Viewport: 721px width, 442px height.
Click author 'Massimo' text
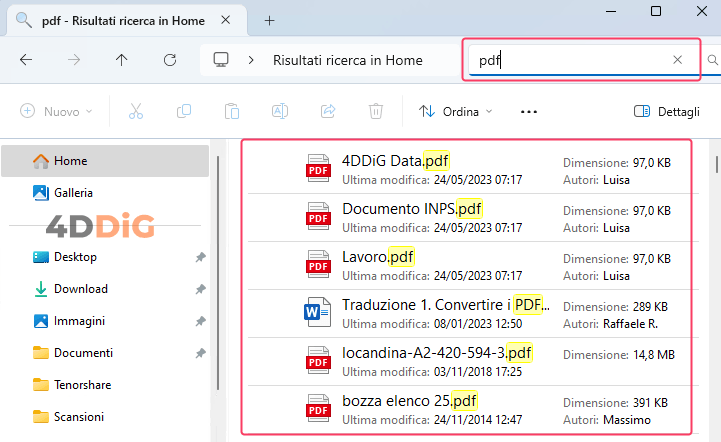[627, 420]
